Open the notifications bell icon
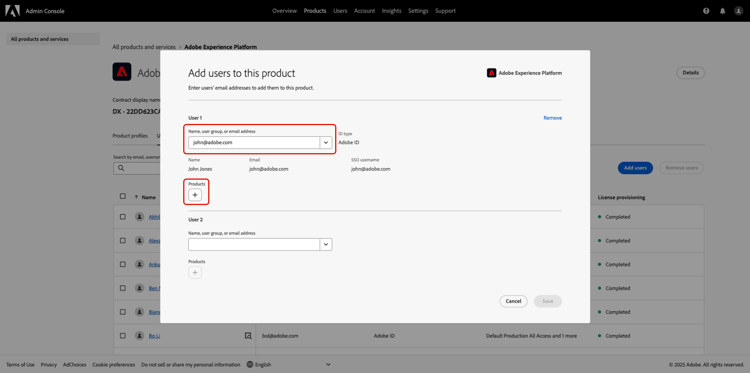This screenshot has height=373, width=750. tap(722, 11)
